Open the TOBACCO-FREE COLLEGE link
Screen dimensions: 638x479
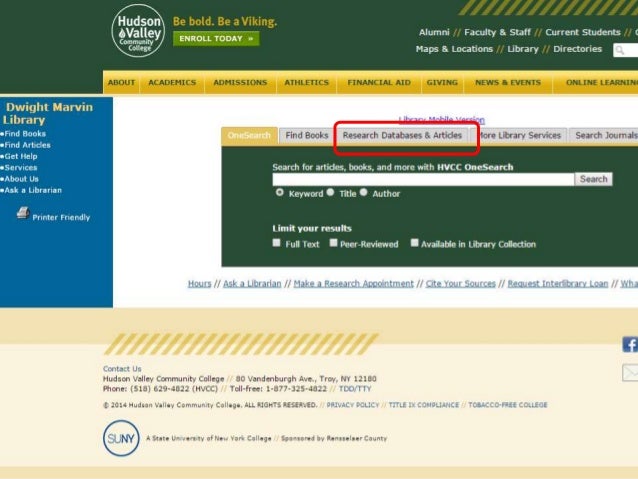pyautogui.click(x=508, y=405)
